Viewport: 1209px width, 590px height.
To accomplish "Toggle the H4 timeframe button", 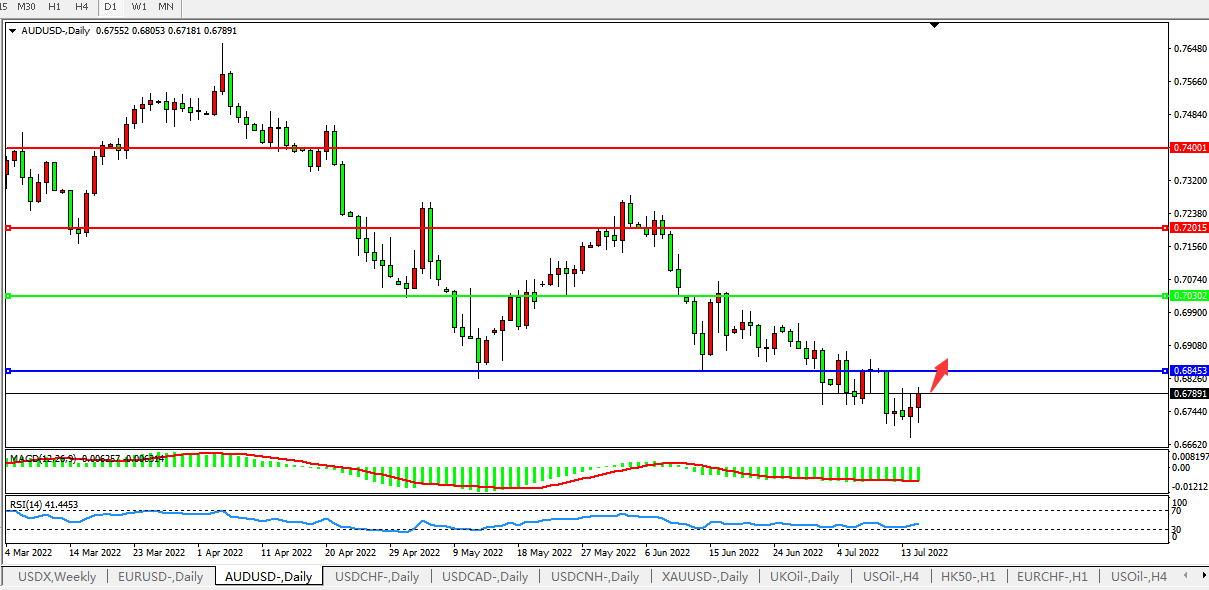I will pyautogui.click(x=81, y=7).
